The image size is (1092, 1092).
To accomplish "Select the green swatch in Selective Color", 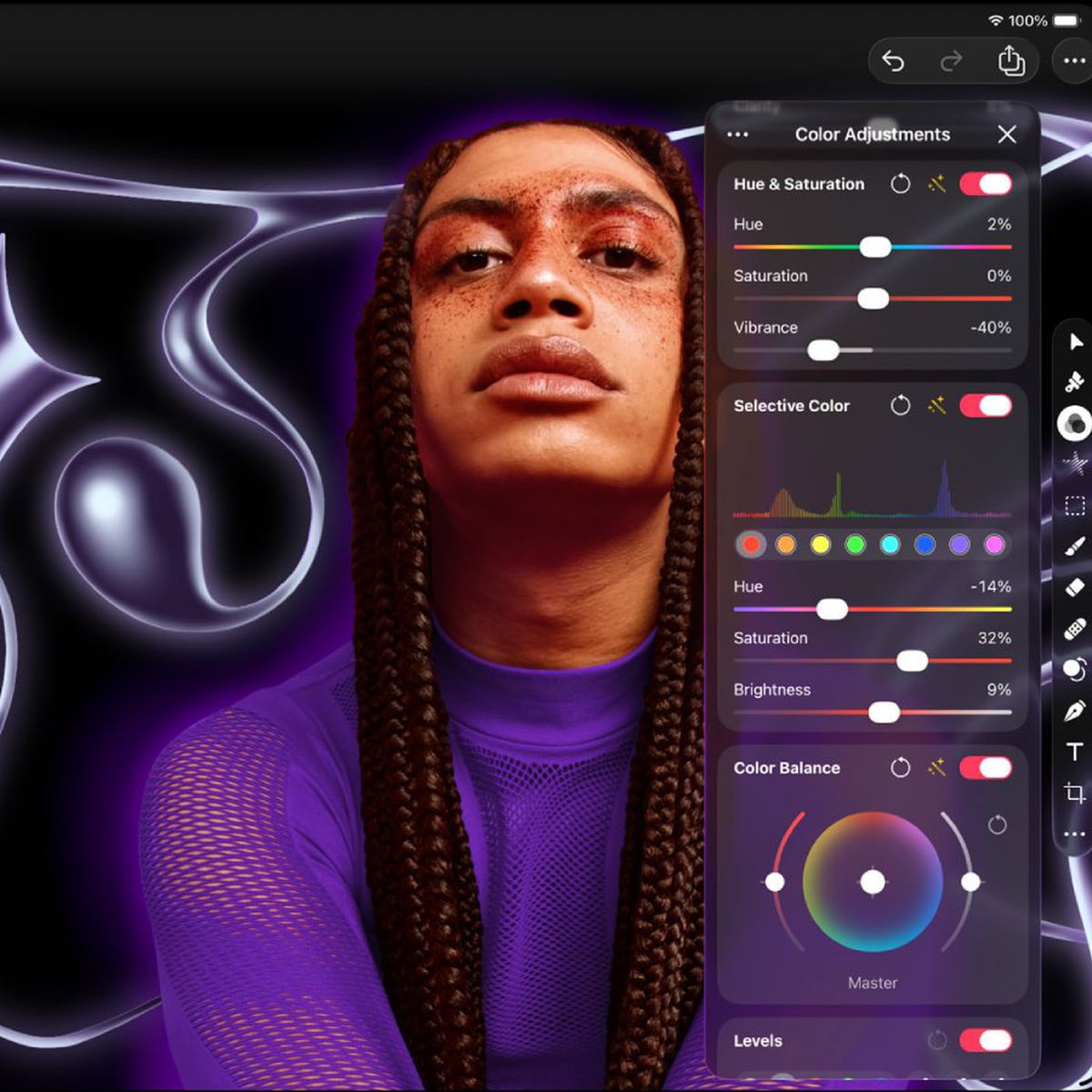I will [x=855, y=544].
